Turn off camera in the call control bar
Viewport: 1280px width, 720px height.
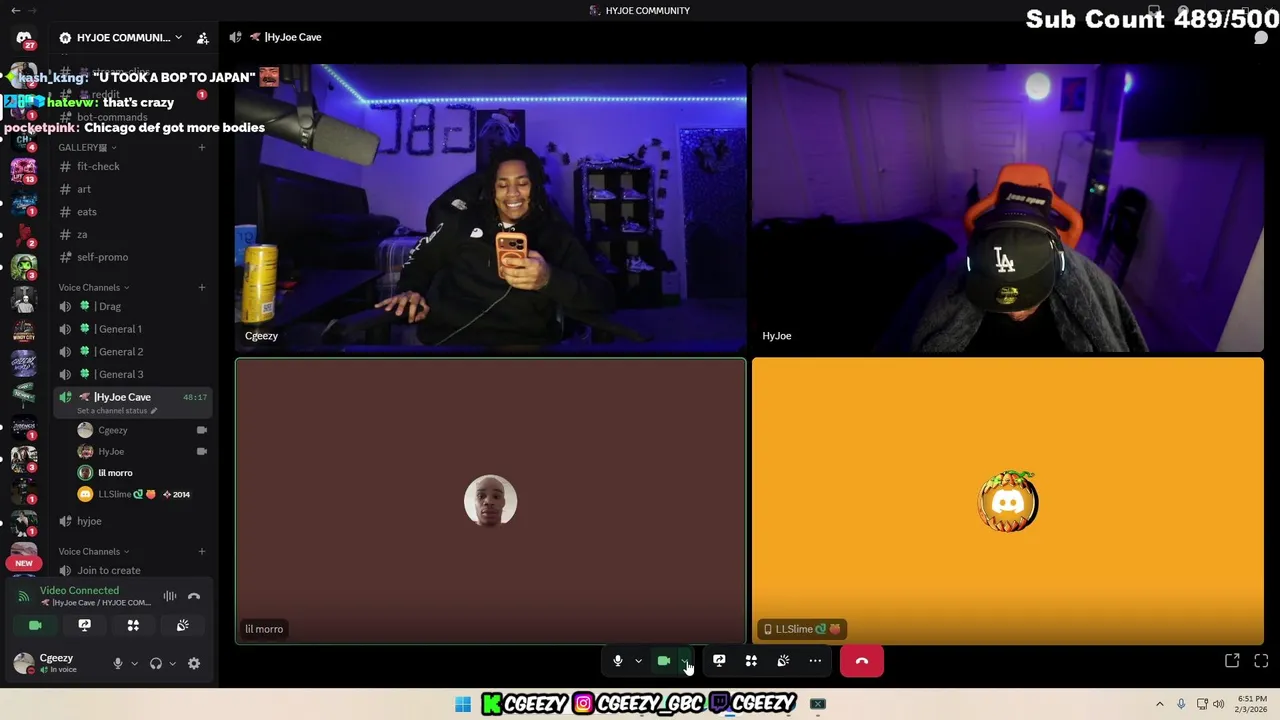[x=663, y=661]
